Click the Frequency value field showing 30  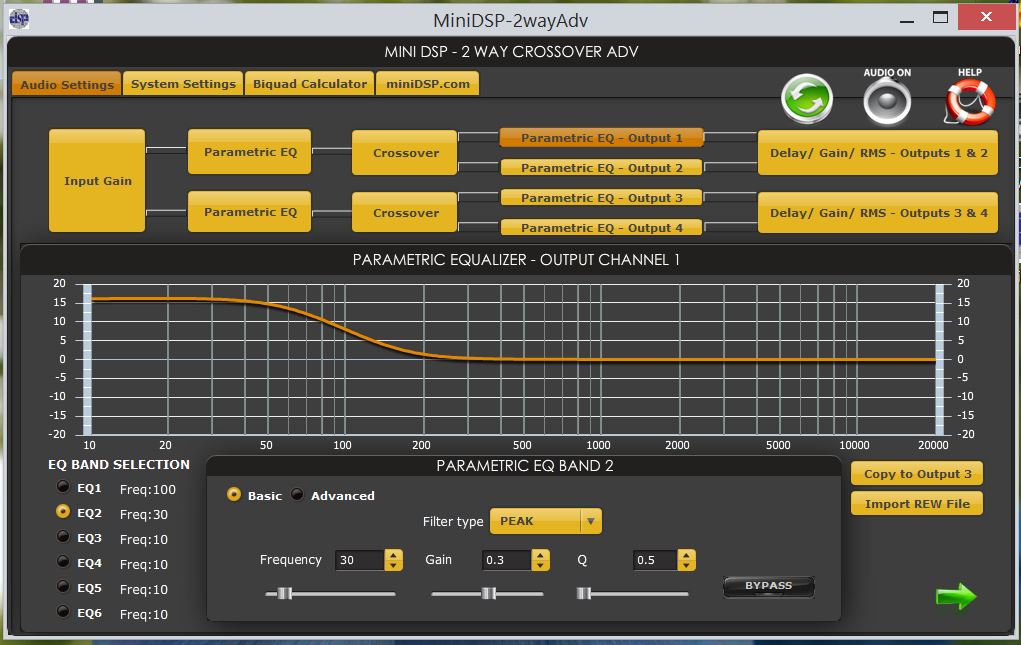click(x=359, y=560)
